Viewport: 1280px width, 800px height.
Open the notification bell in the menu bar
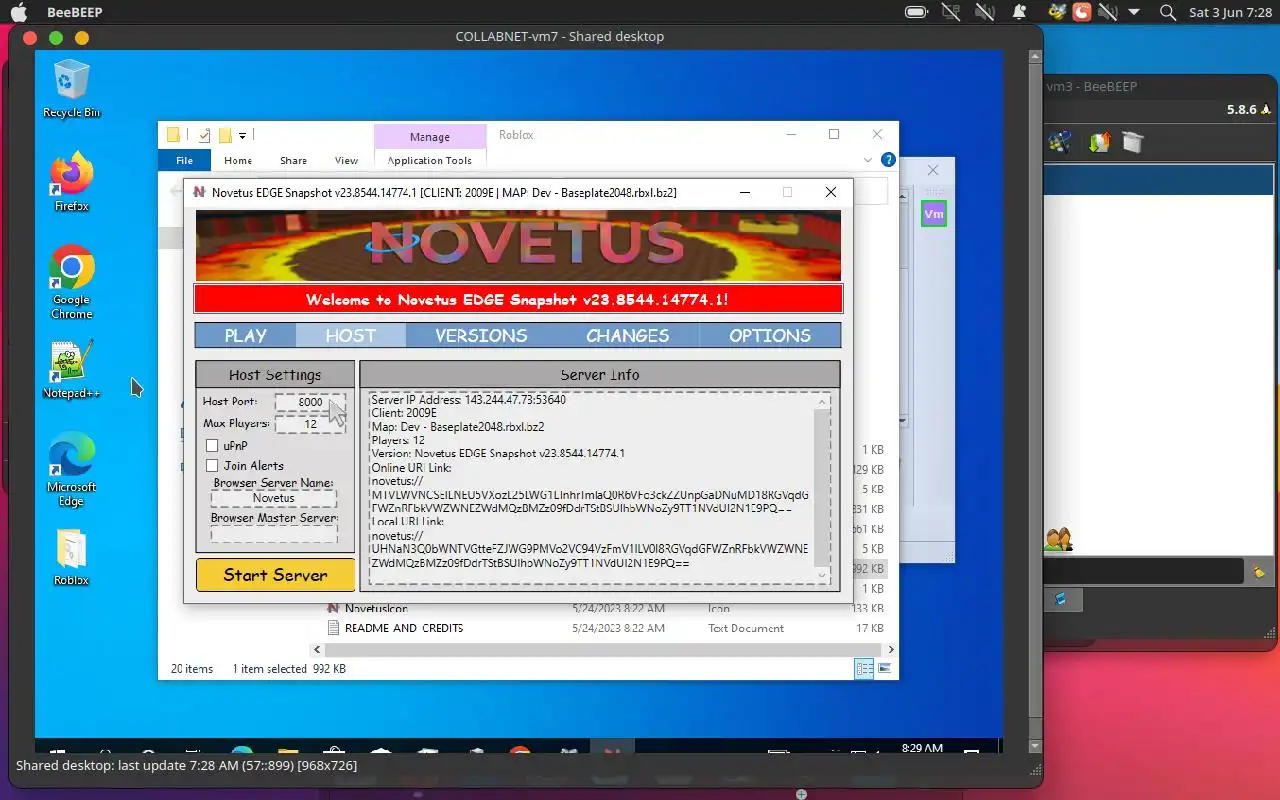point(1020,13)
